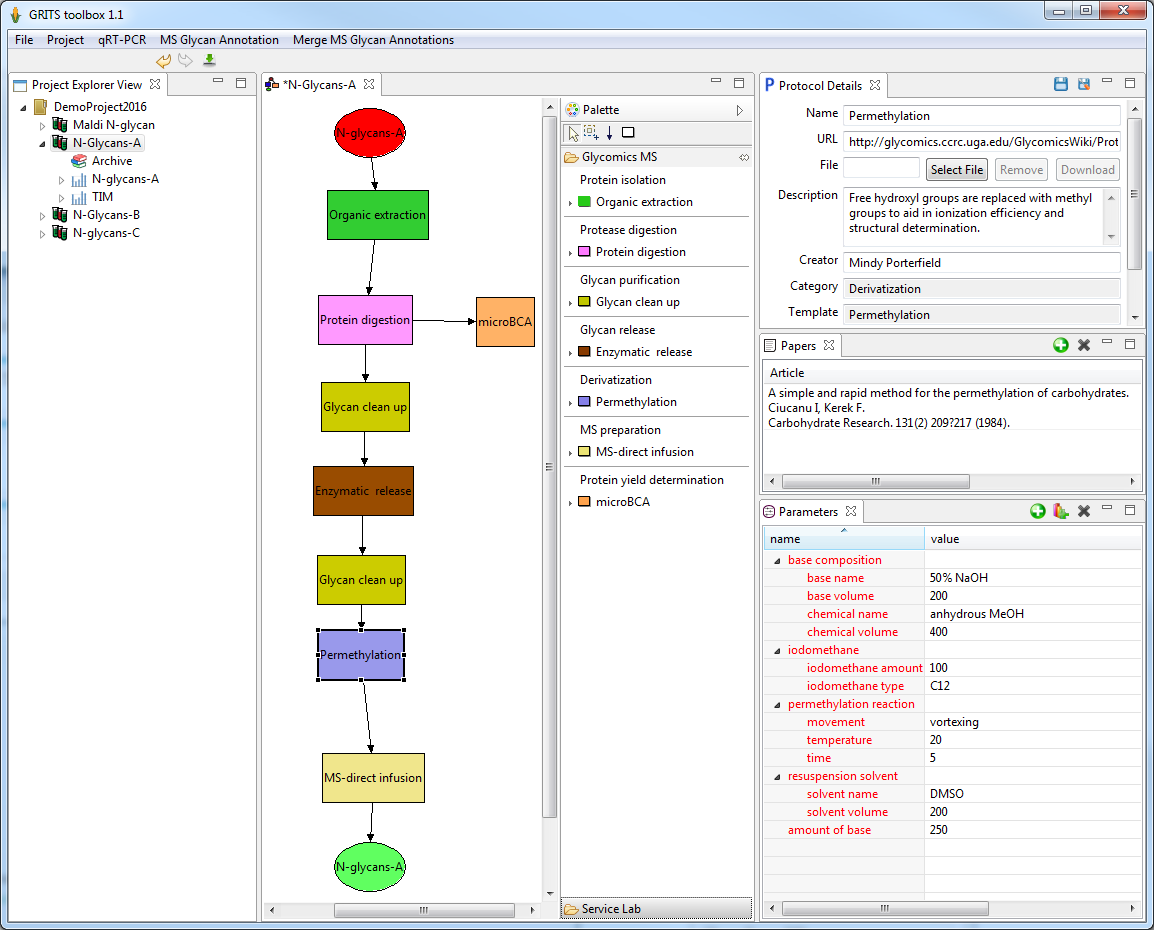The height and width of the screenshot is (930, 1154).
Task: Remove the paper with the X icon
Action: coord(1083,344)
